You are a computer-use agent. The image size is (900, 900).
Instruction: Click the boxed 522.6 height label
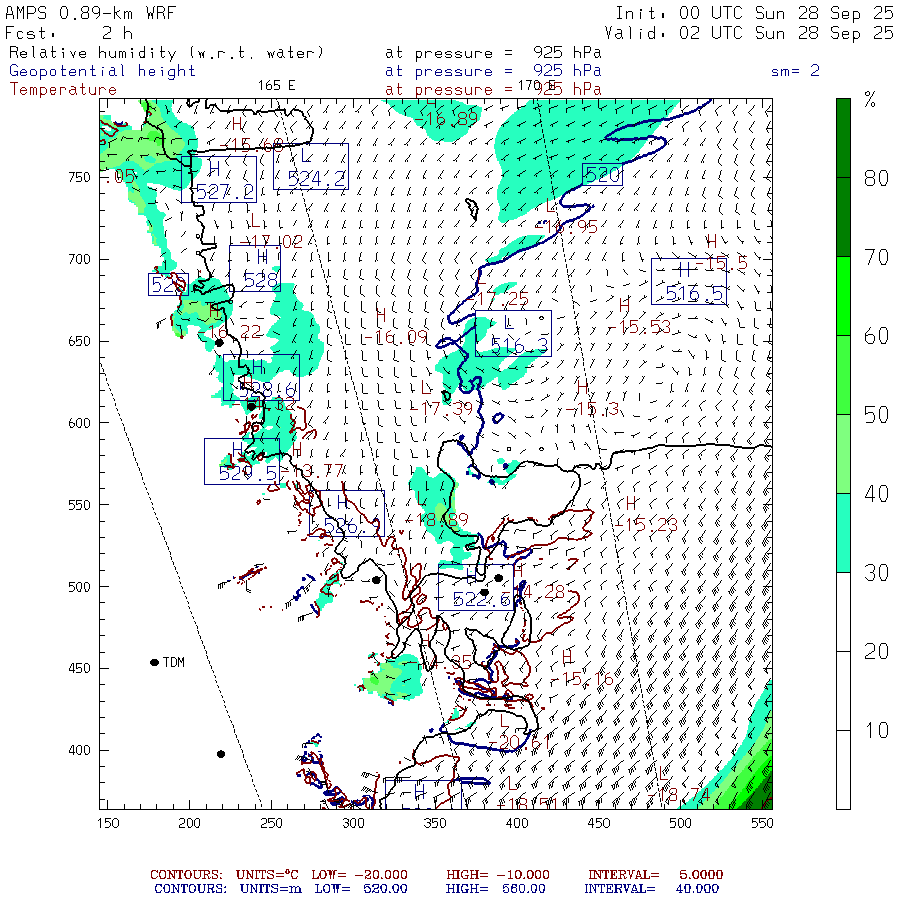point(476,586)
